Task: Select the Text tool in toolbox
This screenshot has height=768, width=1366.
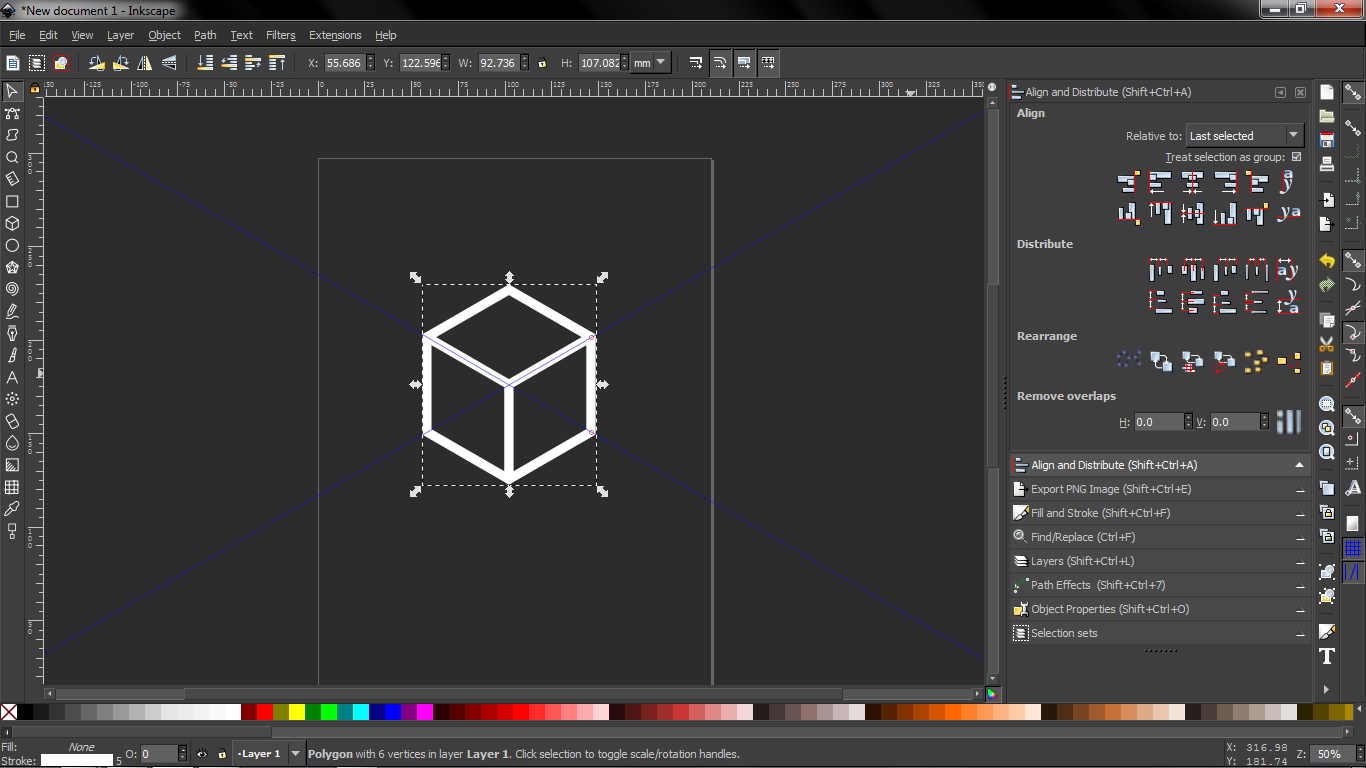Action: [x=12, y=377]
